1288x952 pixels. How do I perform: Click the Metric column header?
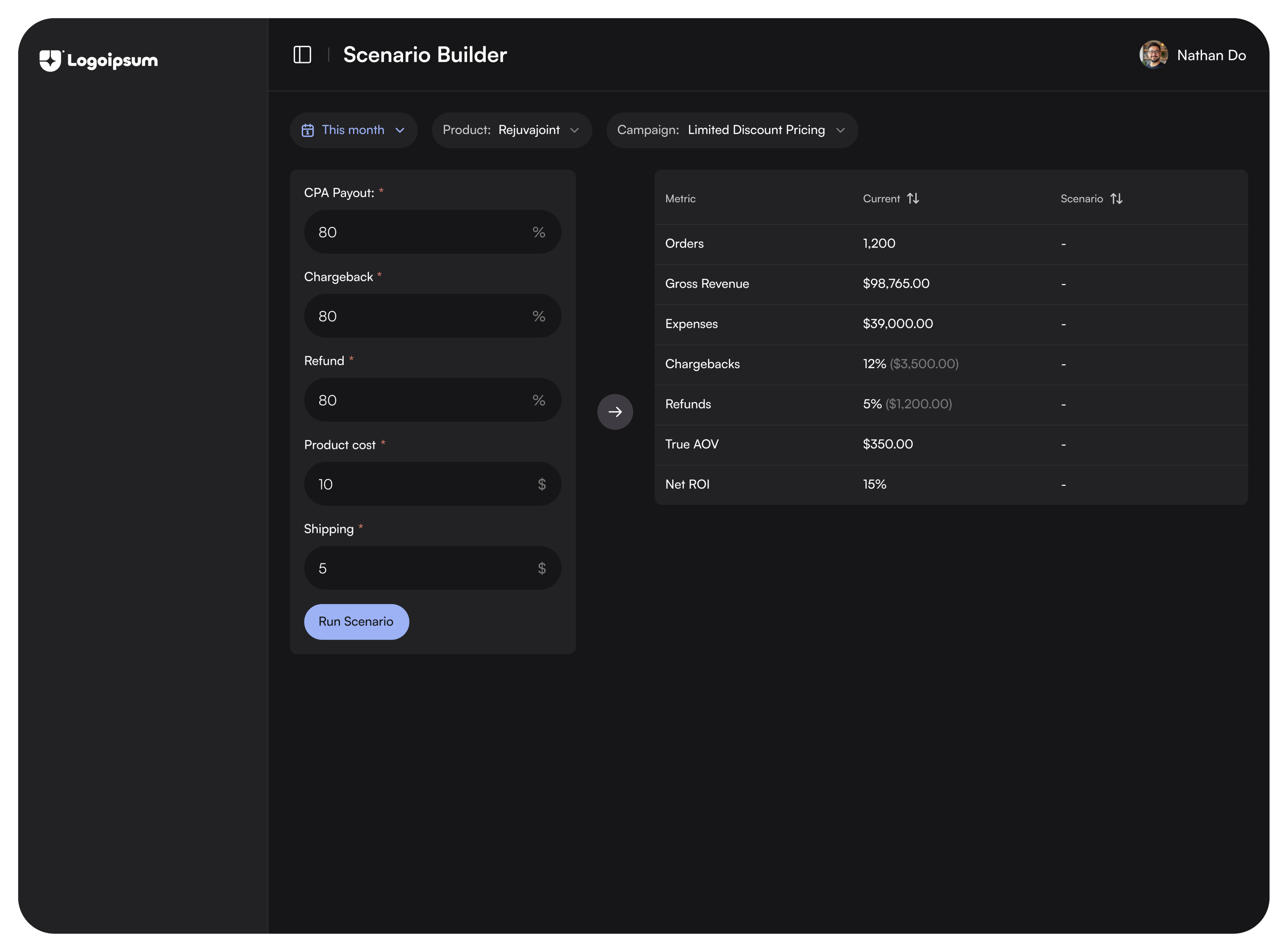pyautogui.click(x=680, y=198)
